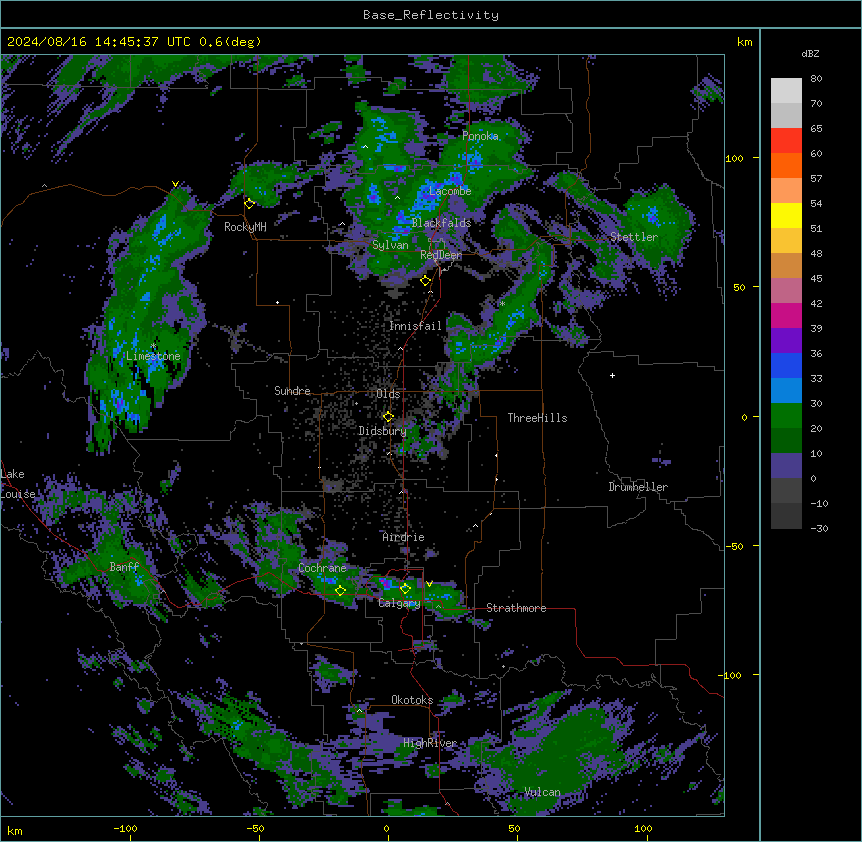
Task: Select the orange 60-57 dBZ legend swatch
Action: (x=786, y=165)
